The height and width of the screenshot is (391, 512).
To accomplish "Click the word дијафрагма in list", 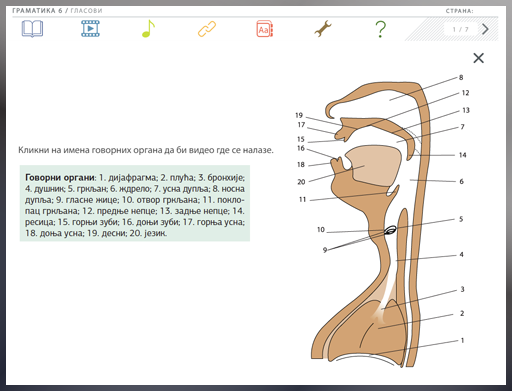I will [132, 178].
